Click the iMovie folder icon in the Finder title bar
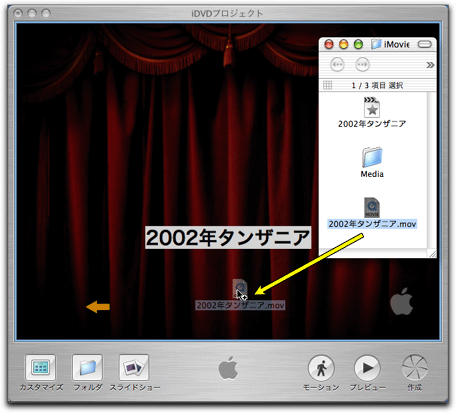This screenshot has width=456, height=413. [x=376, y=44]
